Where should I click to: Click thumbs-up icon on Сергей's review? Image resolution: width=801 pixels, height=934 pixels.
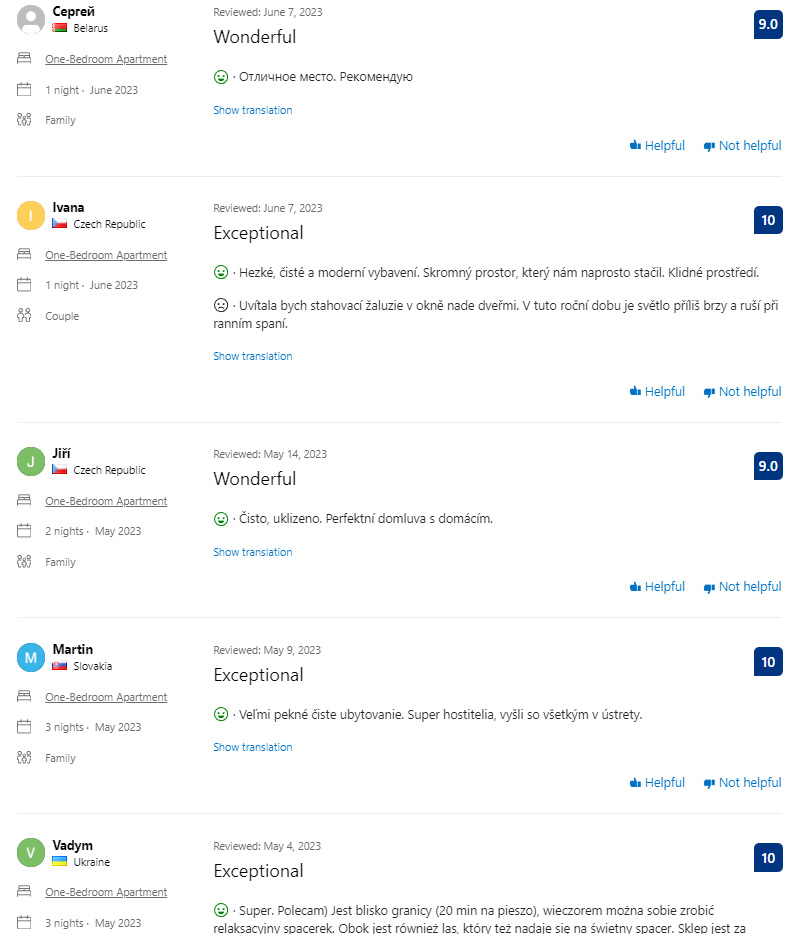pos(635,146)
